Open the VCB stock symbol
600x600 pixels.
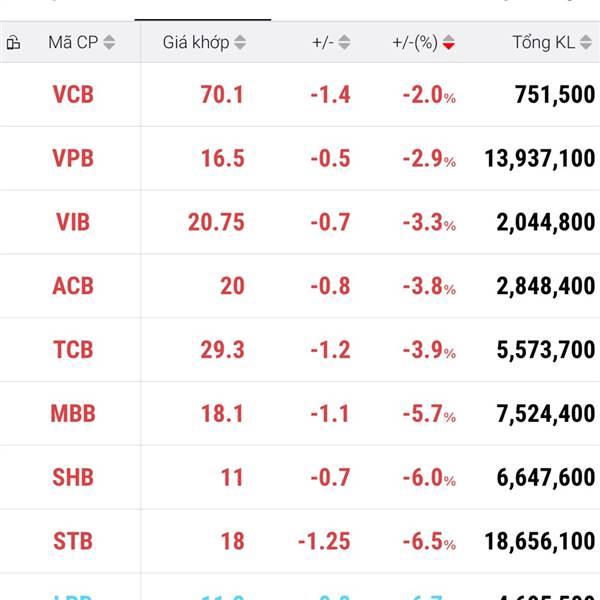pyautogui.click(x=73, y=95)
